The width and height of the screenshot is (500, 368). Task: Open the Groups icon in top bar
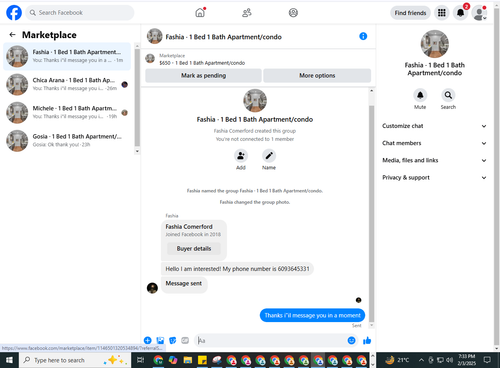[x=293, y=13]
